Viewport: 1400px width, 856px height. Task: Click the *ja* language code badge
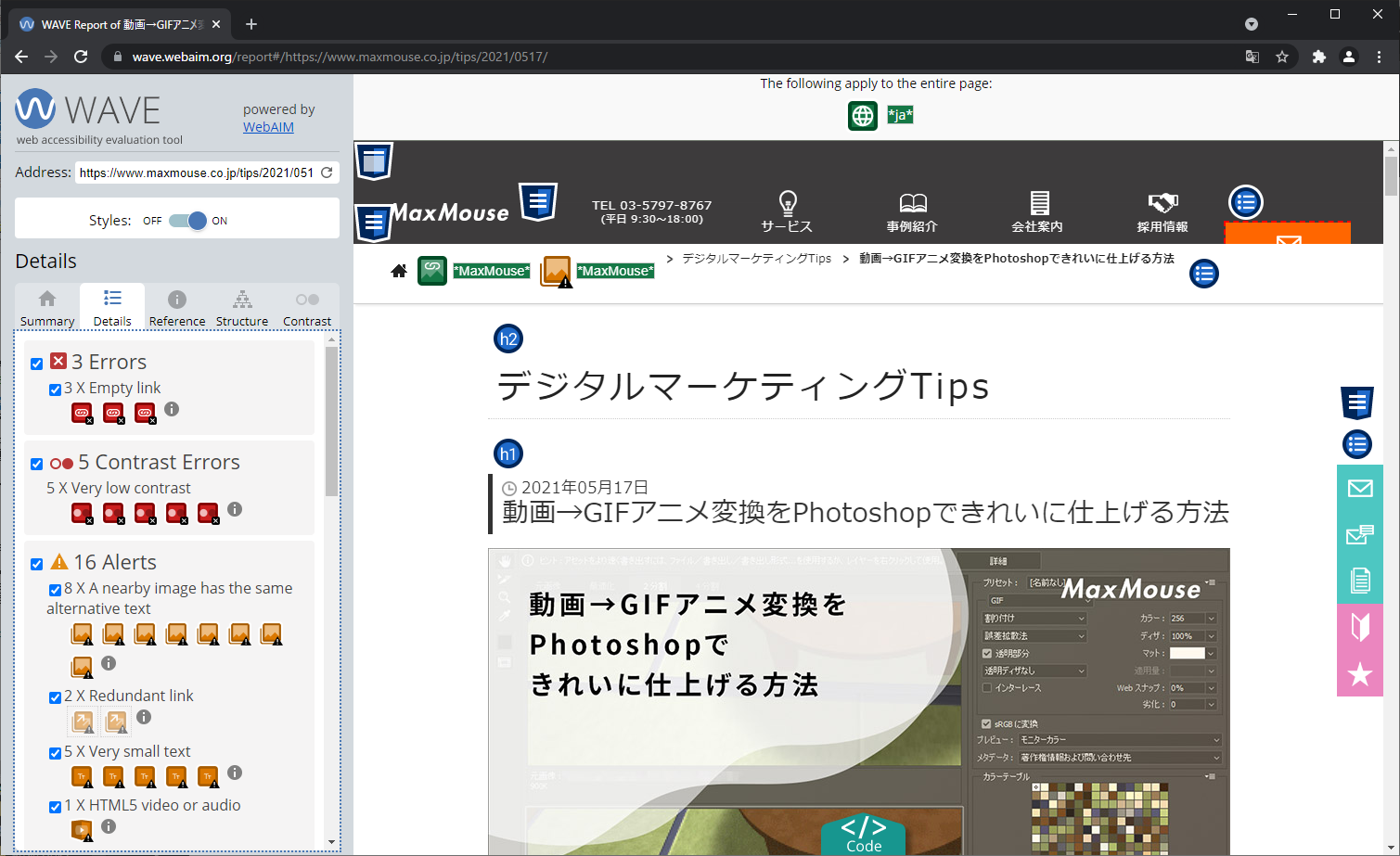[x=900, y=115]
